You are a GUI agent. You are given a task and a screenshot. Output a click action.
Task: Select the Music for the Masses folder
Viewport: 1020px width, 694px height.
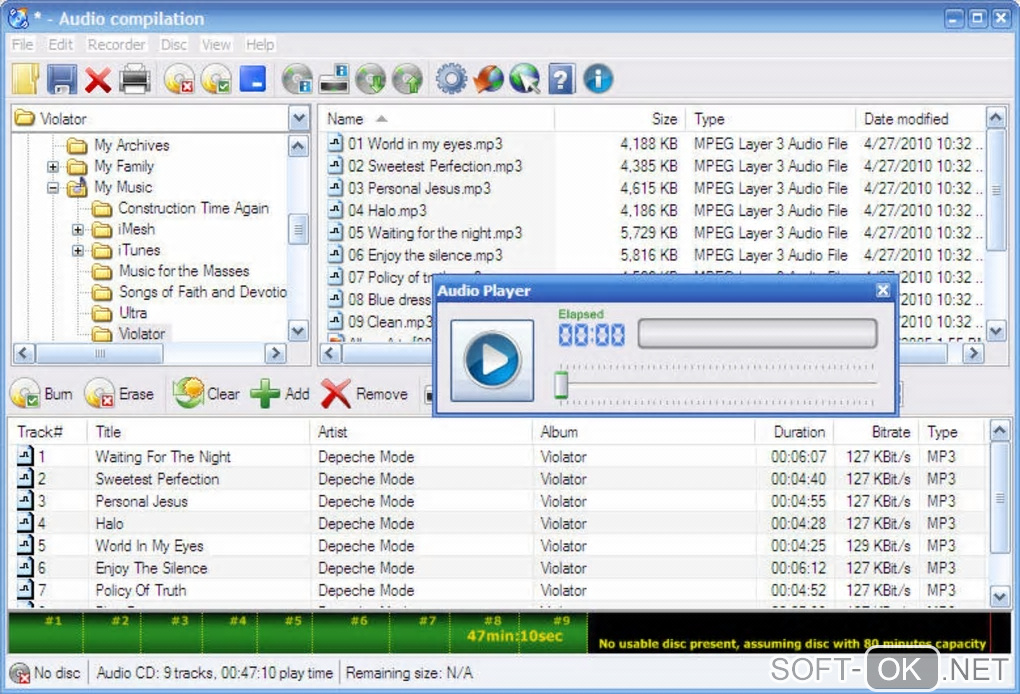pos(183,271)
